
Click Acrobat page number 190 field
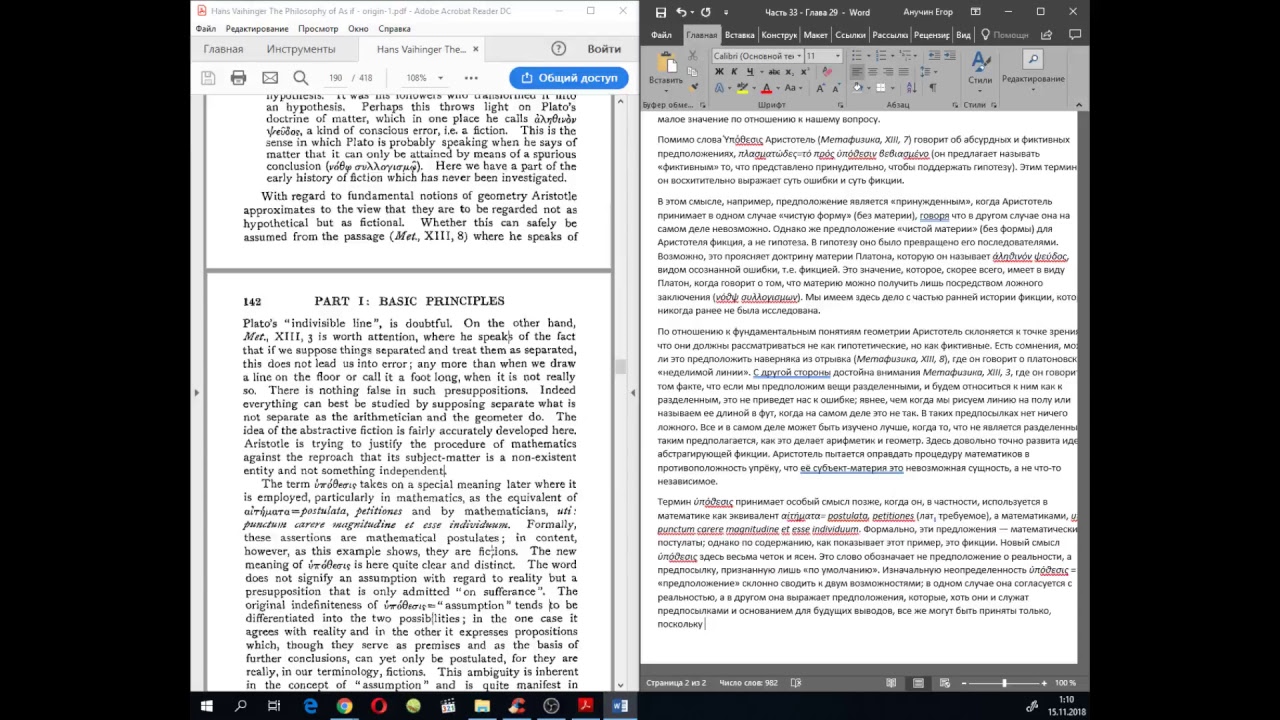335,77
